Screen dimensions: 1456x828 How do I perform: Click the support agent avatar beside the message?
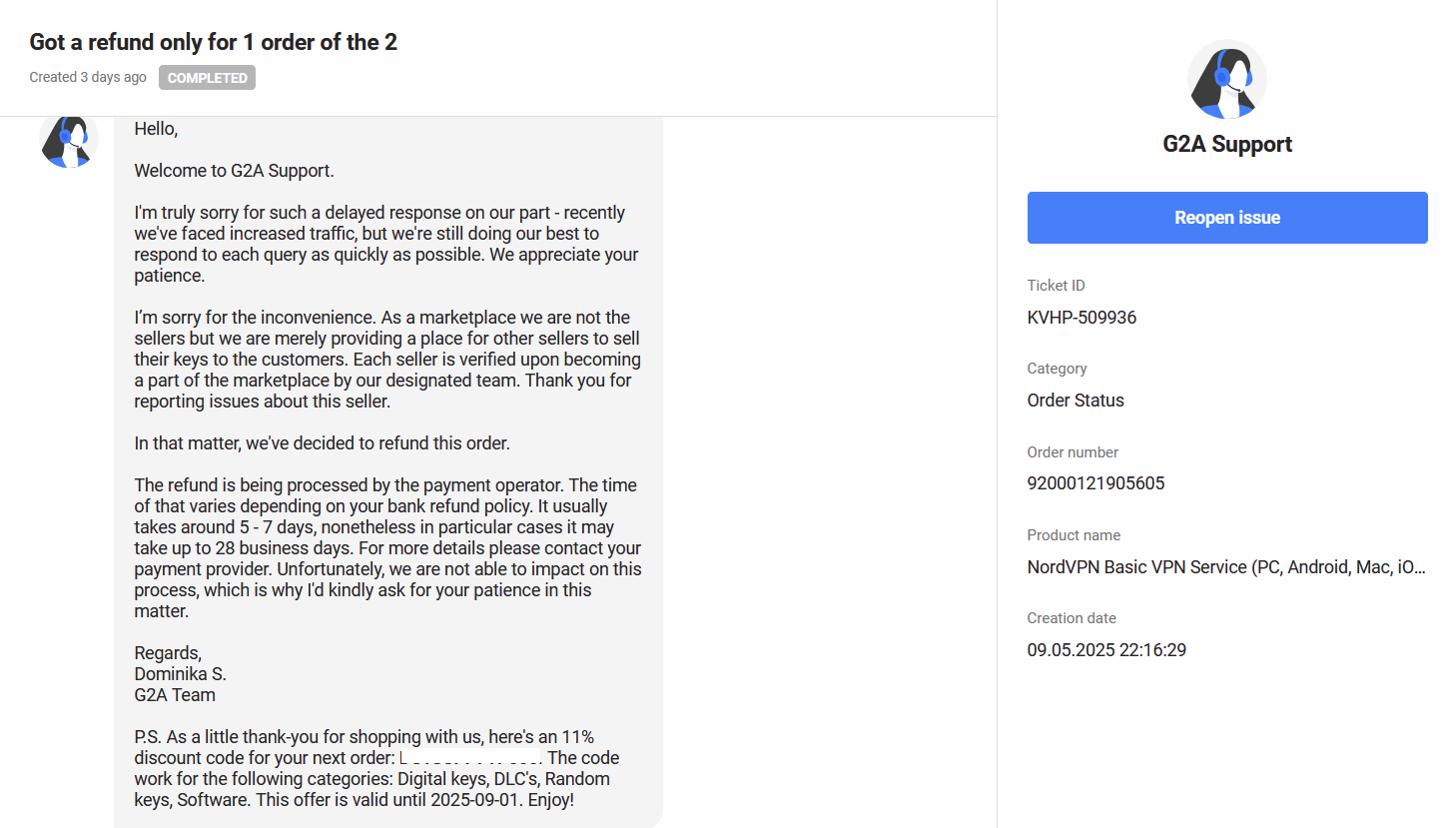[x=68, y=141]
